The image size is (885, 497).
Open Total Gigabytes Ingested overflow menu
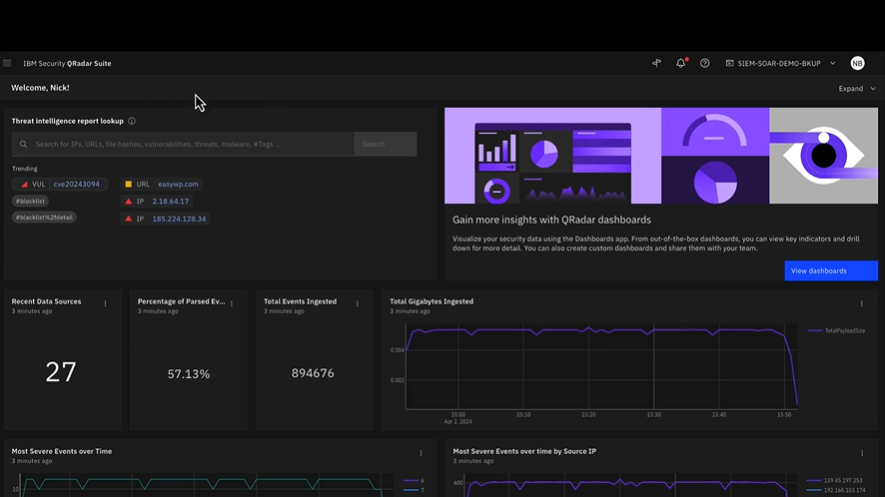pos(862,304)
